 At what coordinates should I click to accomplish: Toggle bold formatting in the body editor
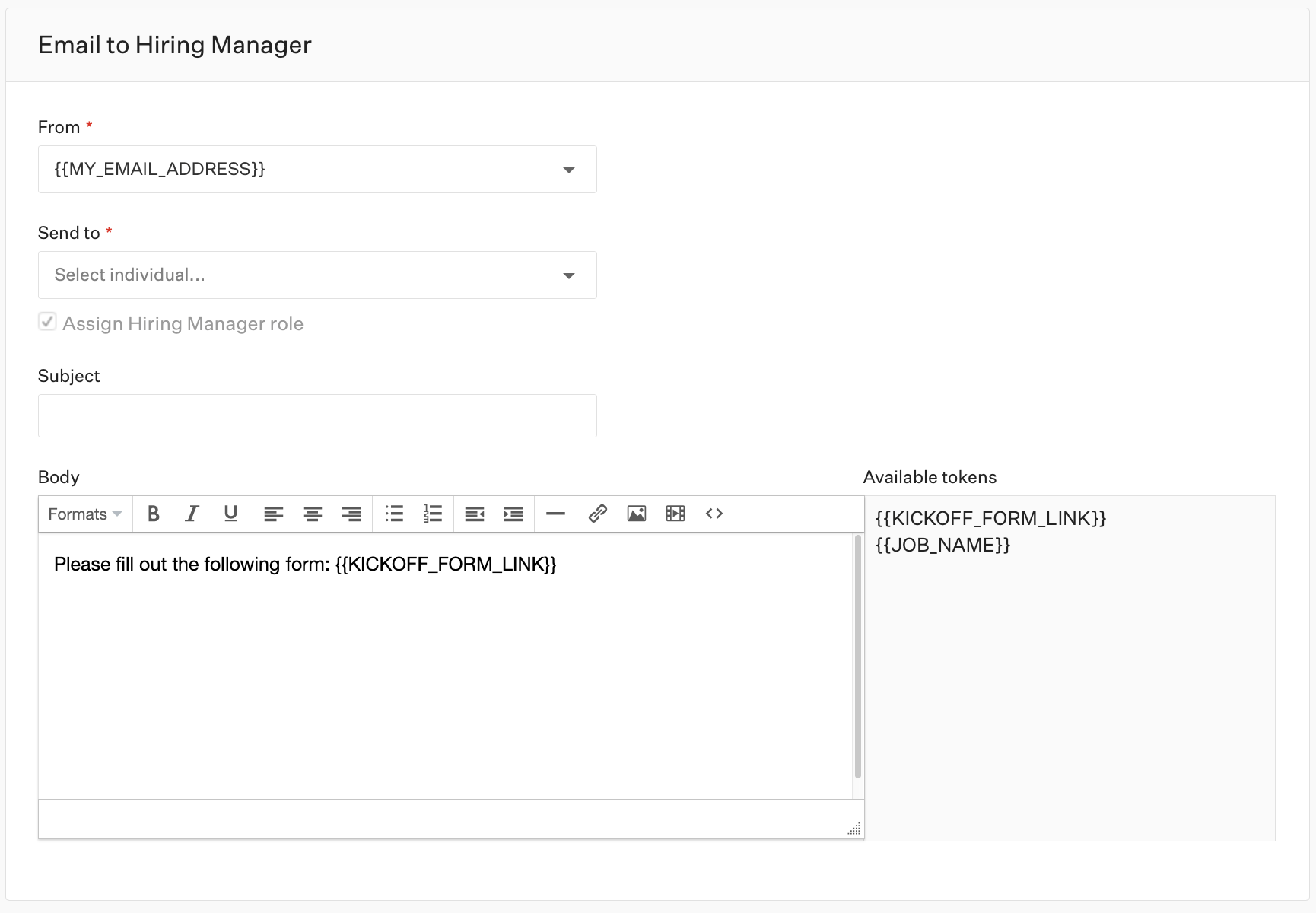[153, 514]
